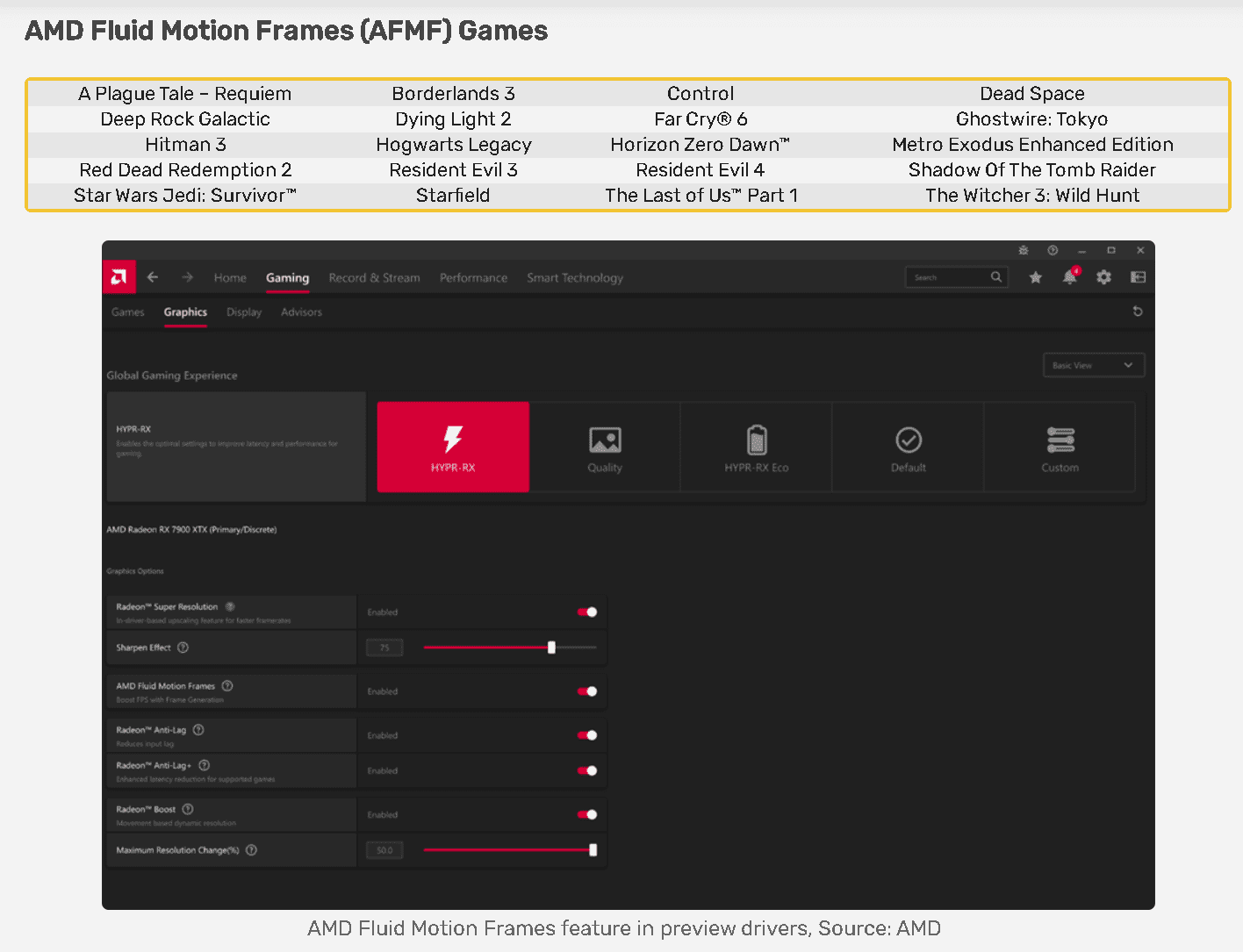Click 'Borderlands 3' in games table
Image resolution: width=1243 pixels, height=952 pixels.
(x=453, y=94)
